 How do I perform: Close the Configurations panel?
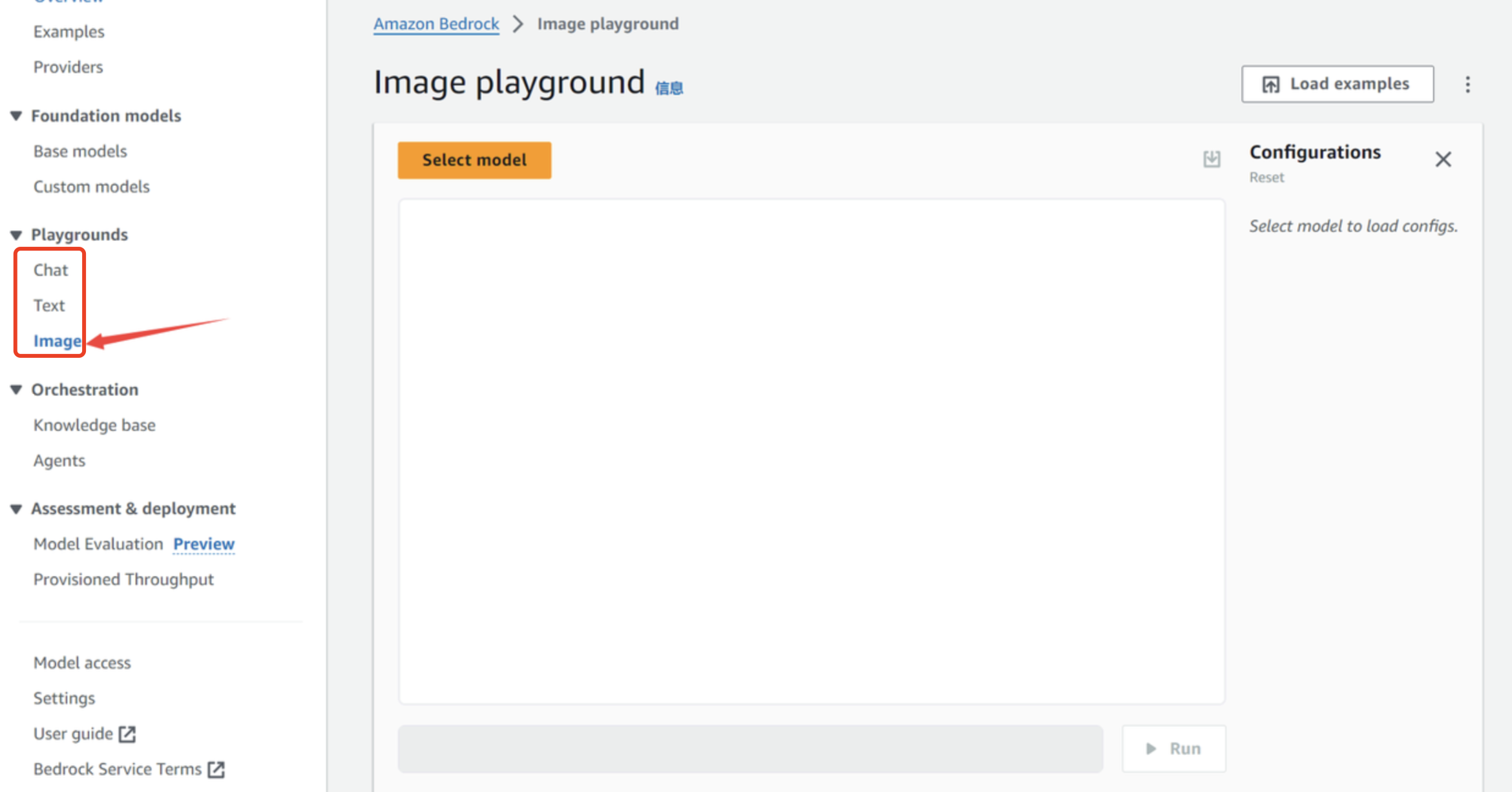1443,160
